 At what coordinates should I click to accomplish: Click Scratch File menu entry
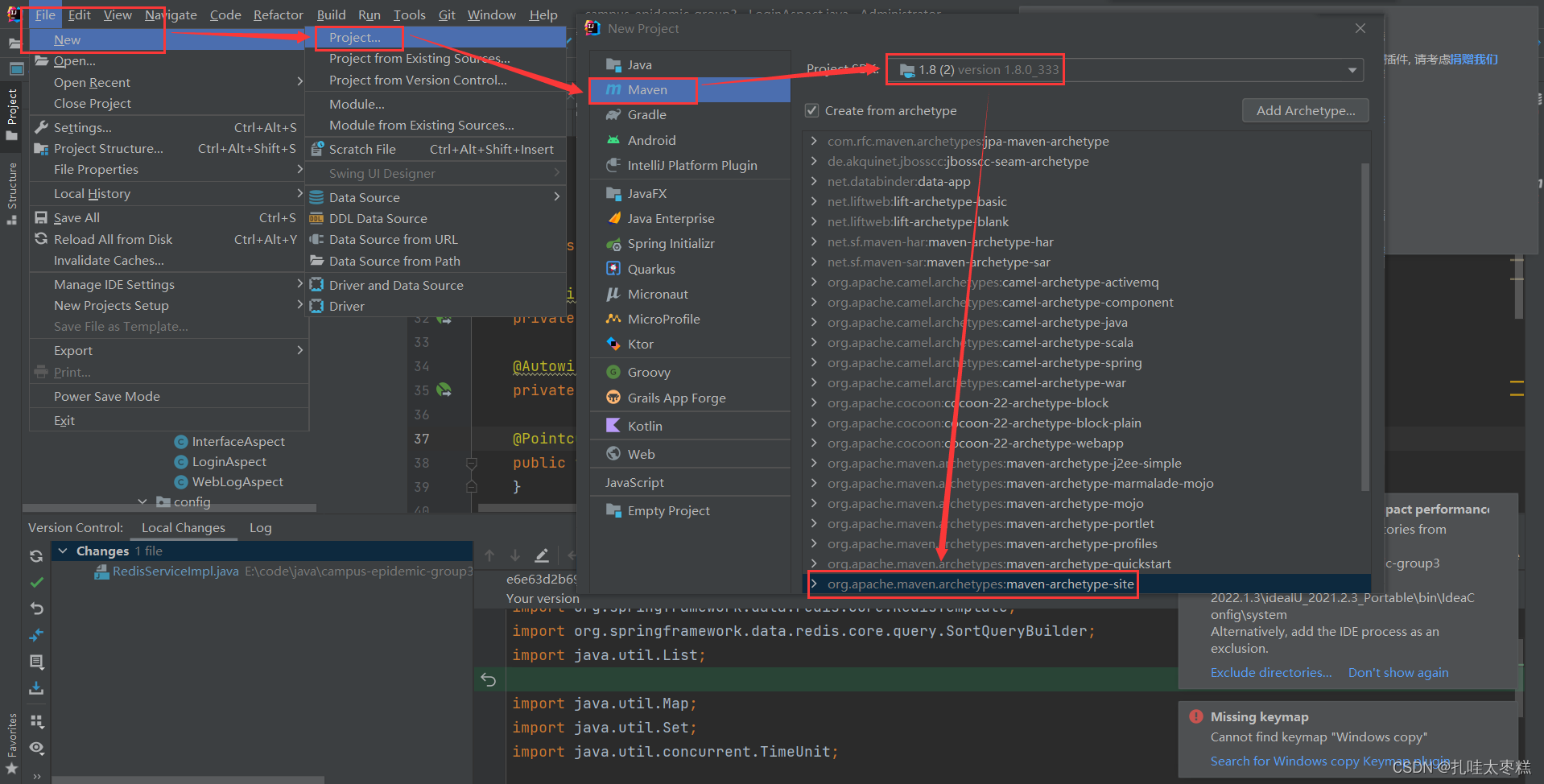[x=435, y=149]
